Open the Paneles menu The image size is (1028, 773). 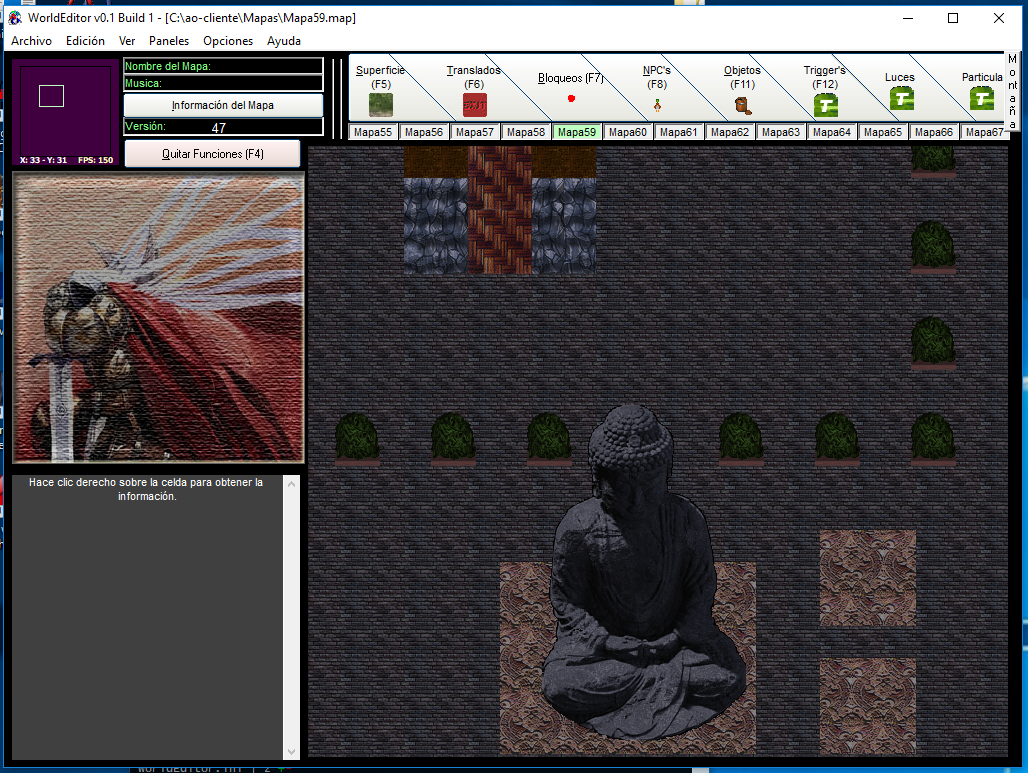point(168,41)
